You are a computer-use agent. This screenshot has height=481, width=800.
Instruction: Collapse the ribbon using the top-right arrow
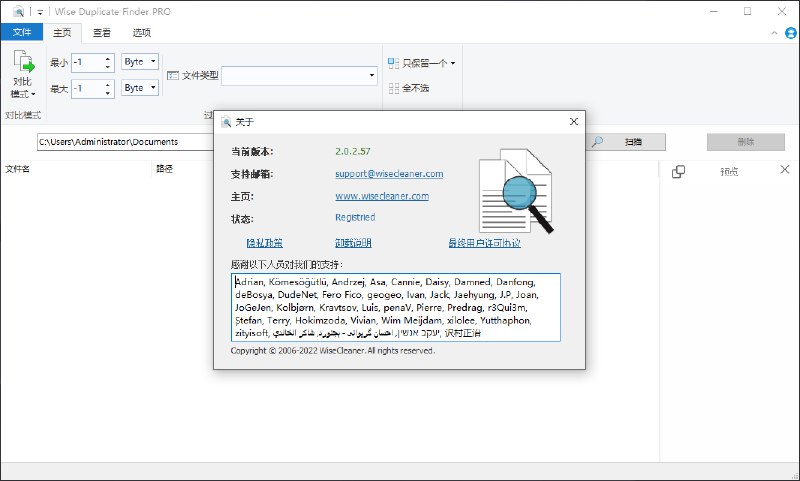point(773,33)
